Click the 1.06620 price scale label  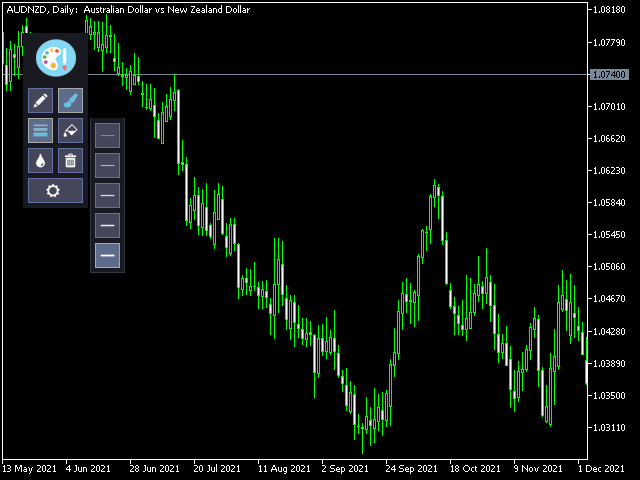tap(609, 139)
